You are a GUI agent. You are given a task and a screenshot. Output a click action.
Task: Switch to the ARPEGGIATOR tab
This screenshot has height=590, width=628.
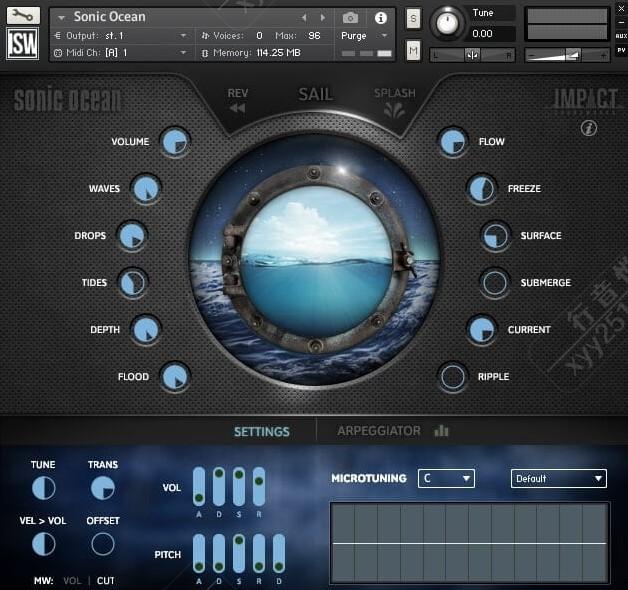tap(379, 431)
